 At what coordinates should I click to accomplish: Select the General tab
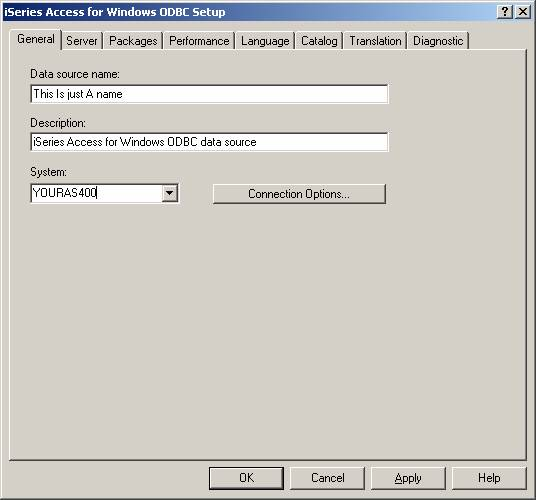pos(36,39)
